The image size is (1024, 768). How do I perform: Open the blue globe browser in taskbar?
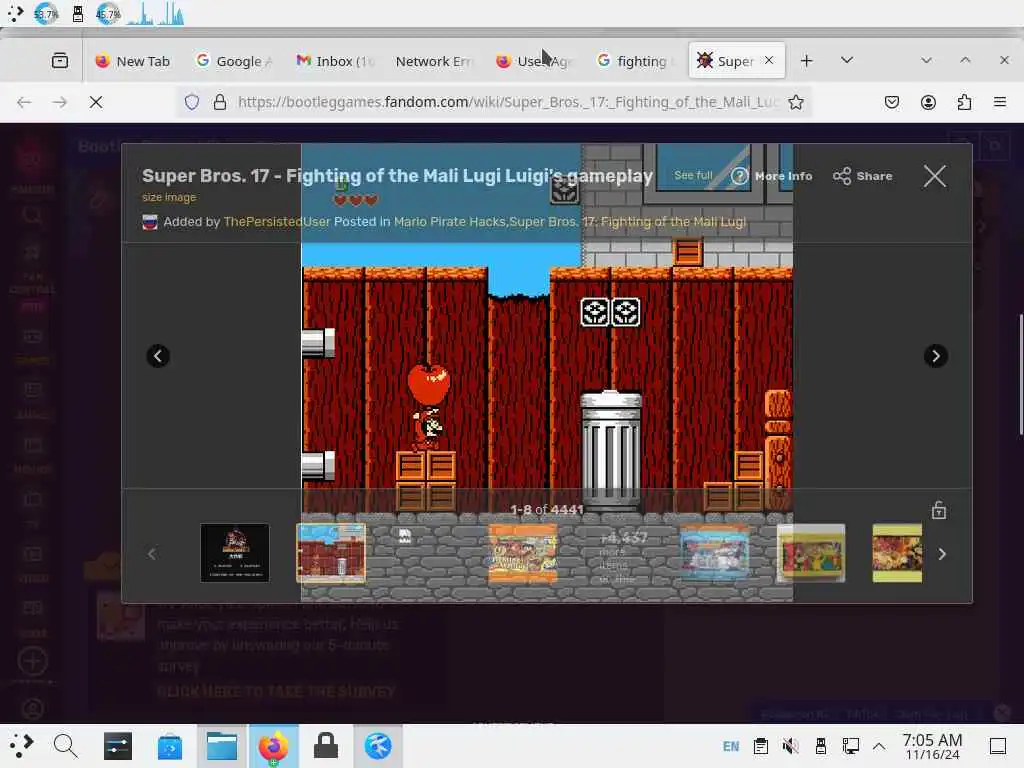pos(378,746)
